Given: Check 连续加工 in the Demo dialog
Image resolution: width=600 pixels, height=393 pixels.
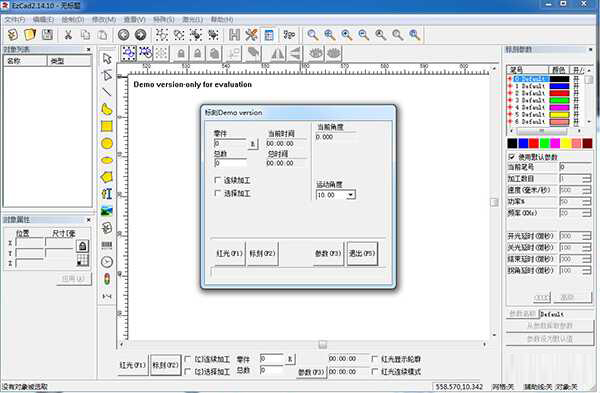Looking at the screenshot, I should pyautogui.click(x=218, y=180).
